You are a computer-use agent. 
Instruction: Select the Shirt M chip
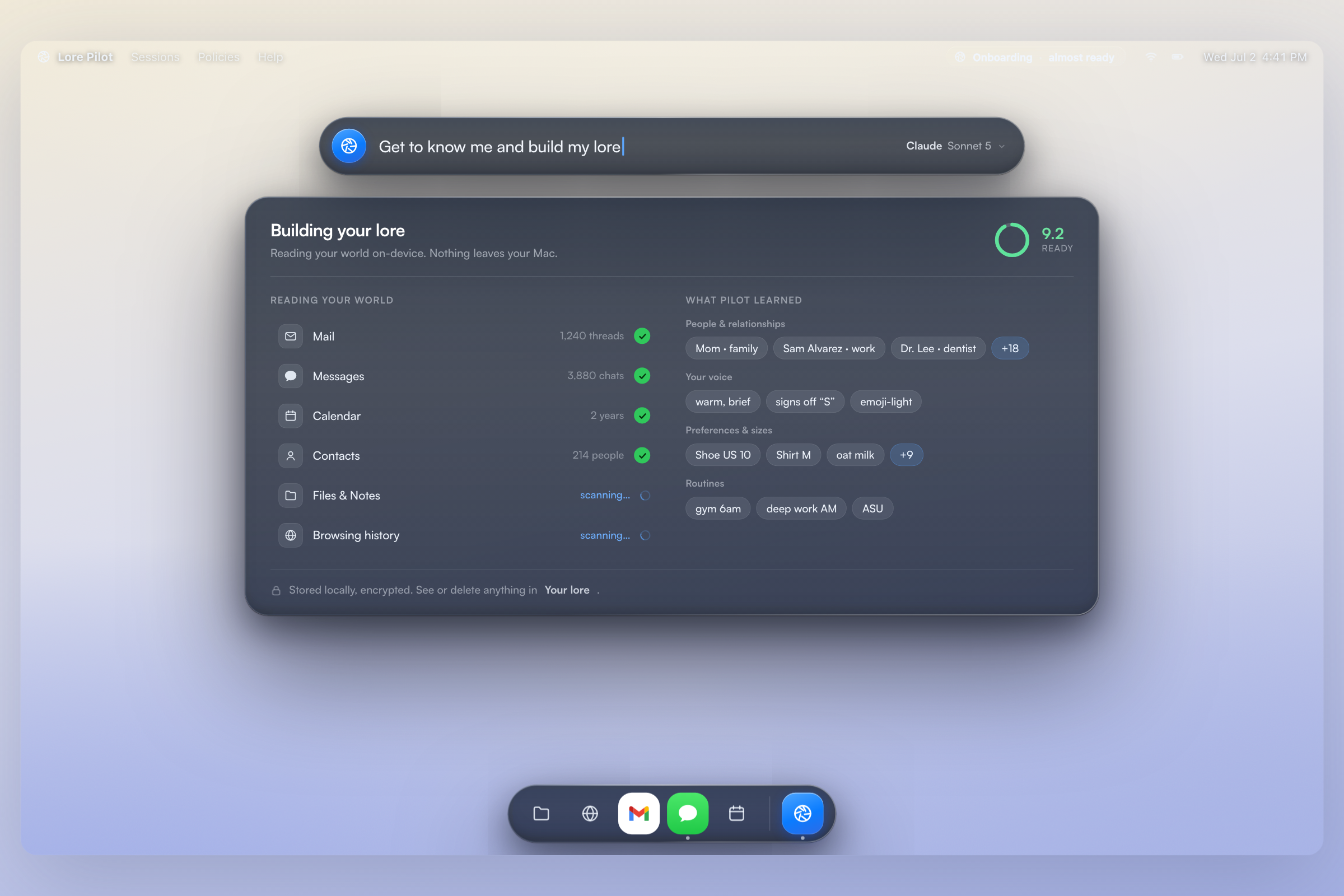click(793, 455)
